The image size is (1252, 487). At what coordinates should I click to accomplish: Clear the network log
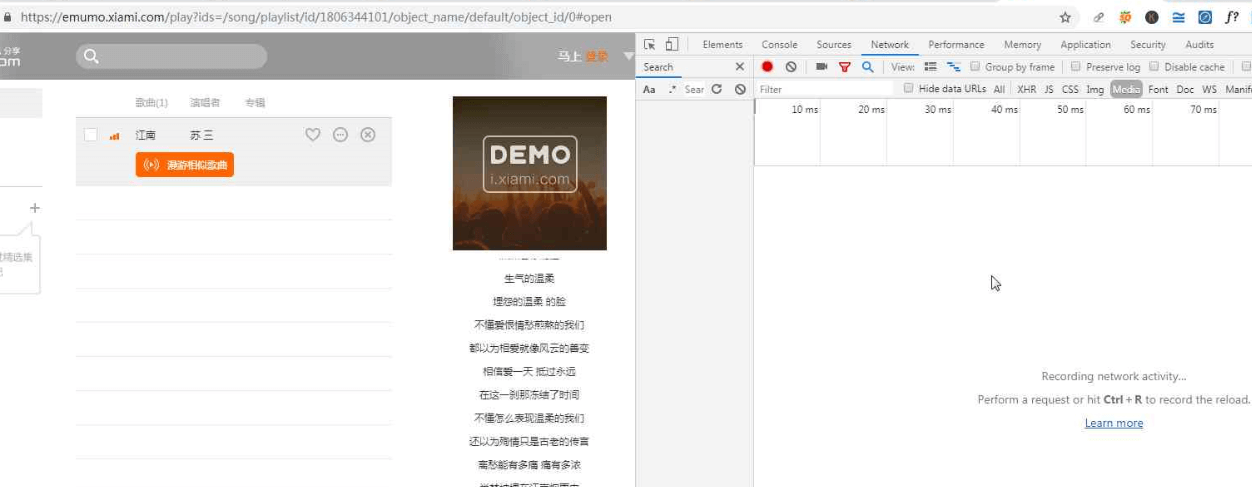click(x=791, y=67)
